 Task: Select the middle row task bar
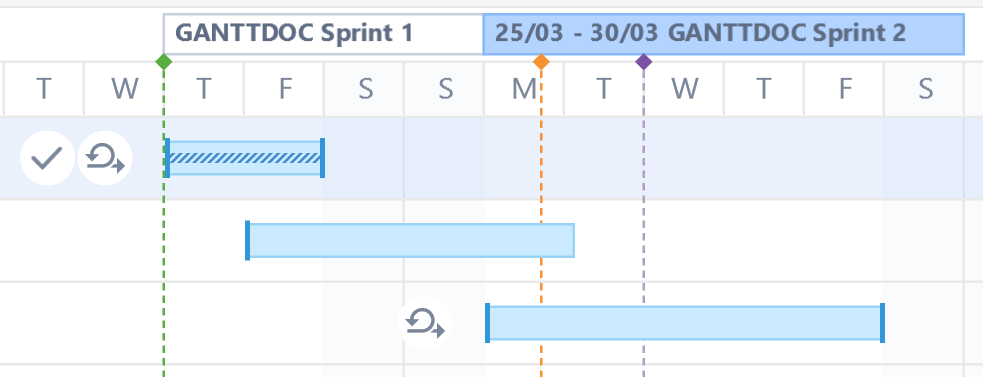click(x=410, y=240)
